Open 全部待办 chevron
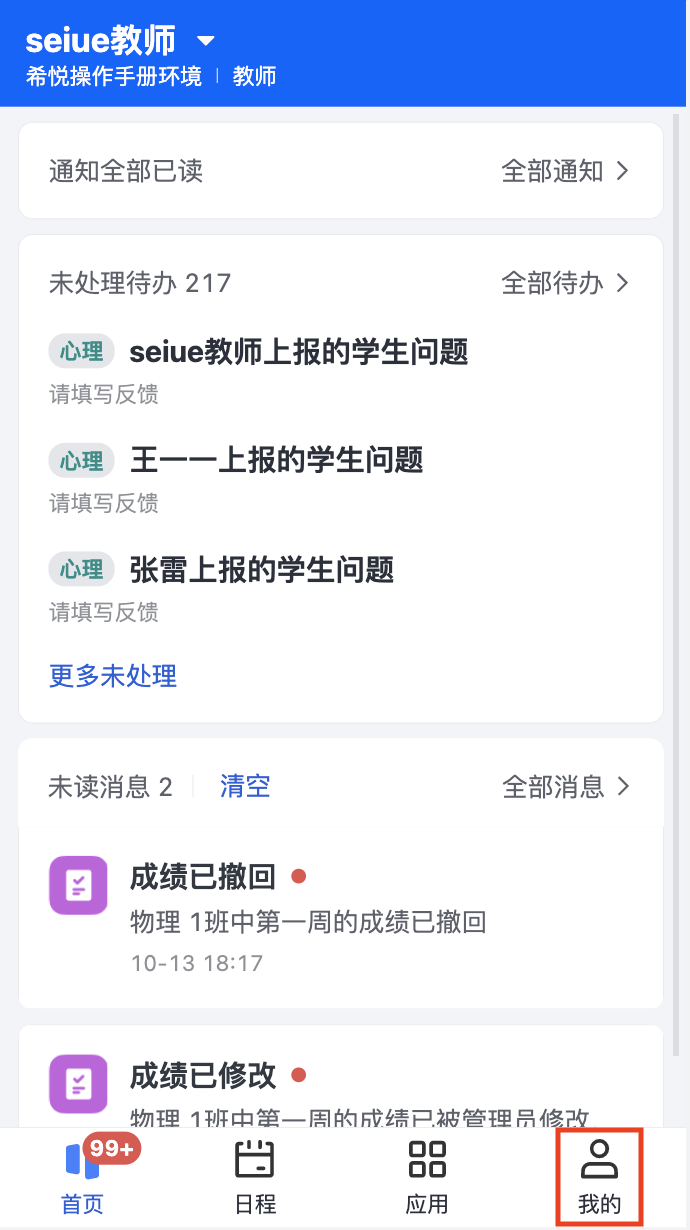 (x=622, y=283)
